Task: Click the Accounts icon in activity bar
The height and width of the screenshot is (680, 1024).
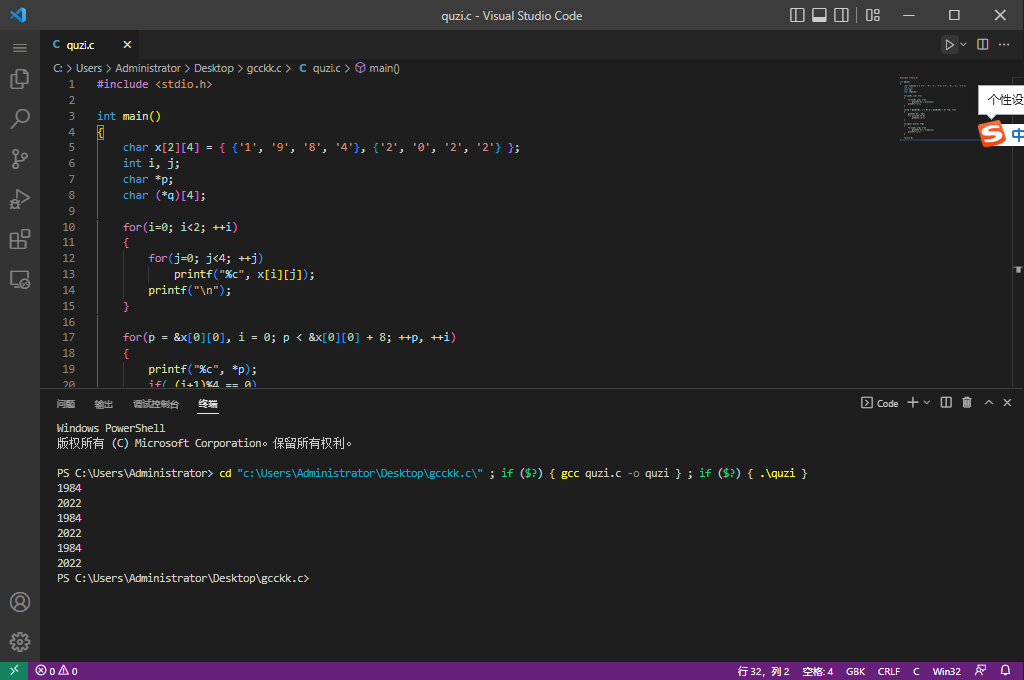Action: [20, 602]
